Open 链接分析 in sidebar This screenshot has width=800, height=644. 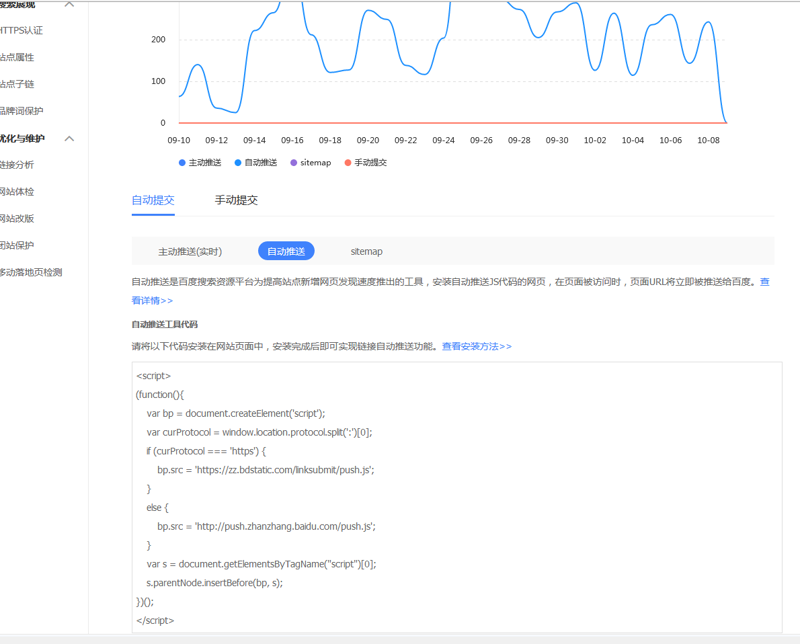point(16,165)
